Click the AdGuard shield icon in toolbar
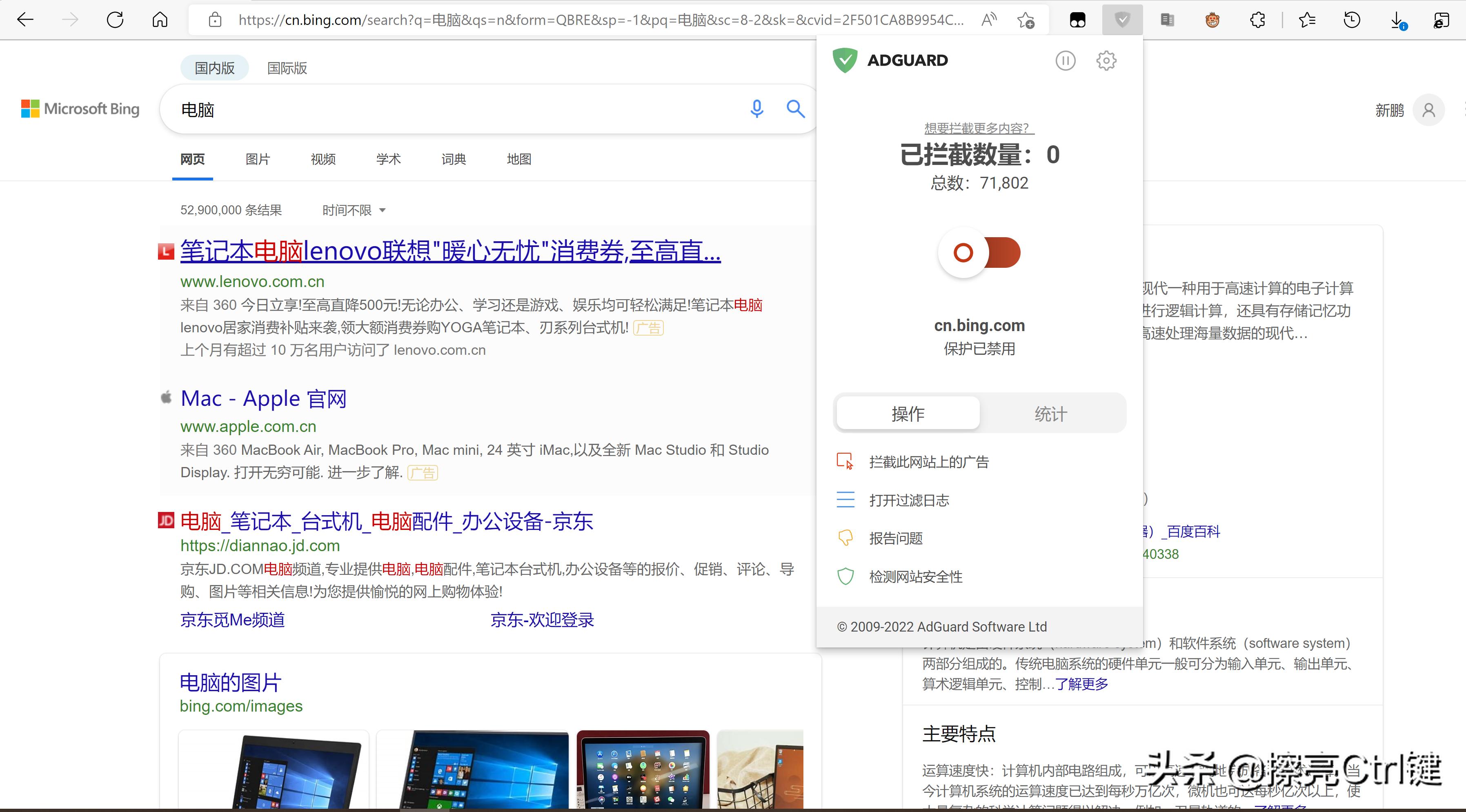1466x812 pixels. (x=1122, y=19)
